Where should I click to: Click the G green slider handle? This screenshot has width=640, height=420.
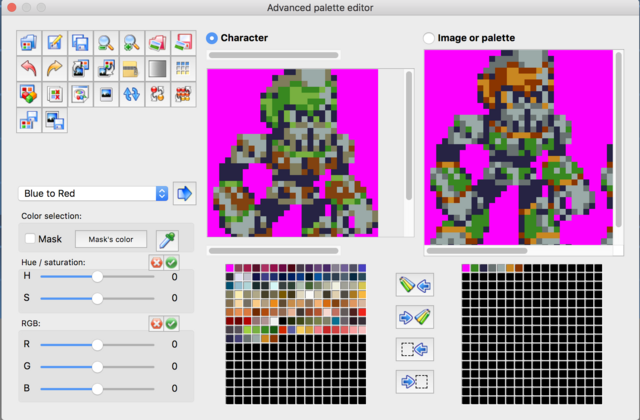(97, 367)
